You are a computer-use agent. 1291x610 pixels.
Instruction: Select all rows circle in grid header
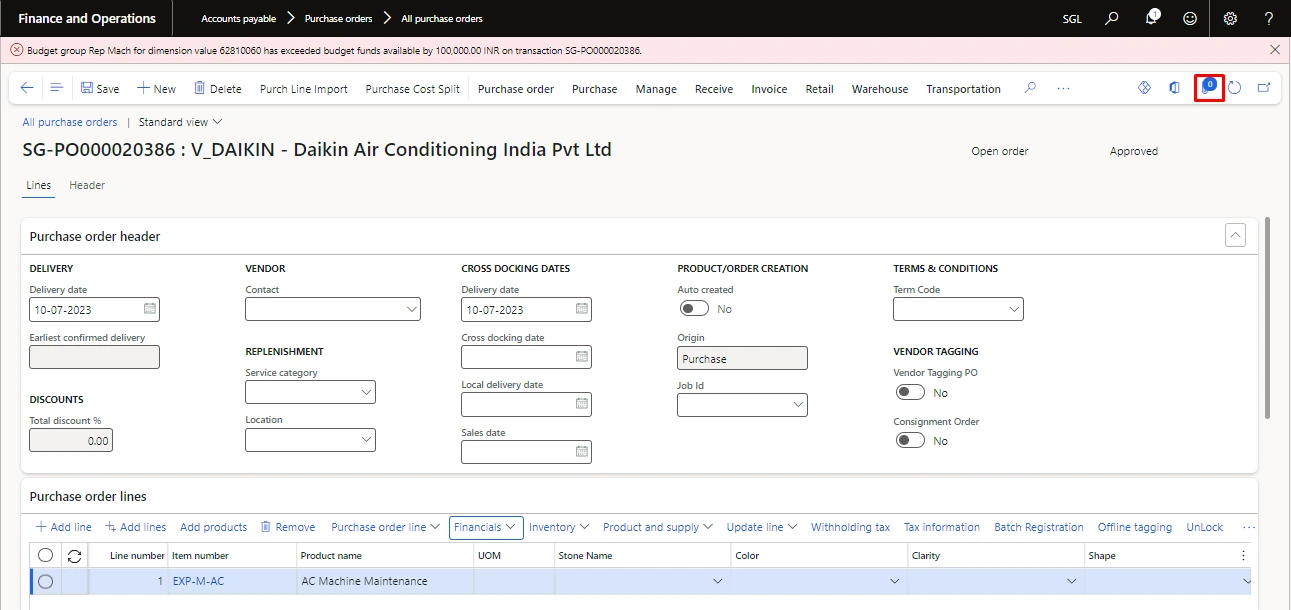pos(45,555)
